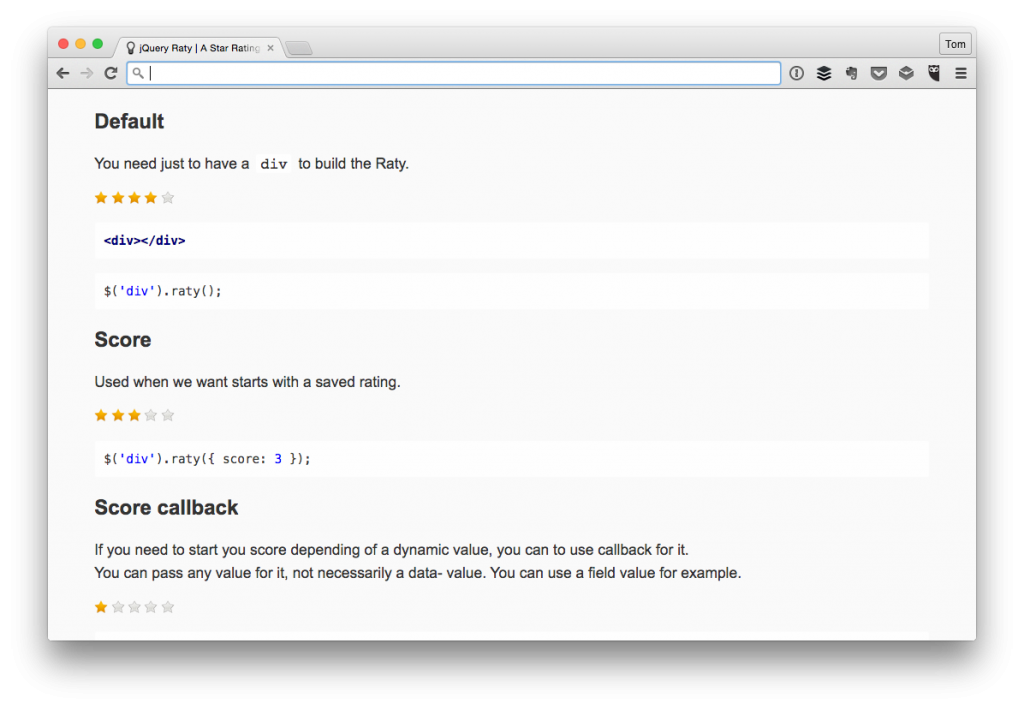This screenshot has width=1024, height=709.
Task: Click the forward navigation arrow
Action: tap(87, 73)
